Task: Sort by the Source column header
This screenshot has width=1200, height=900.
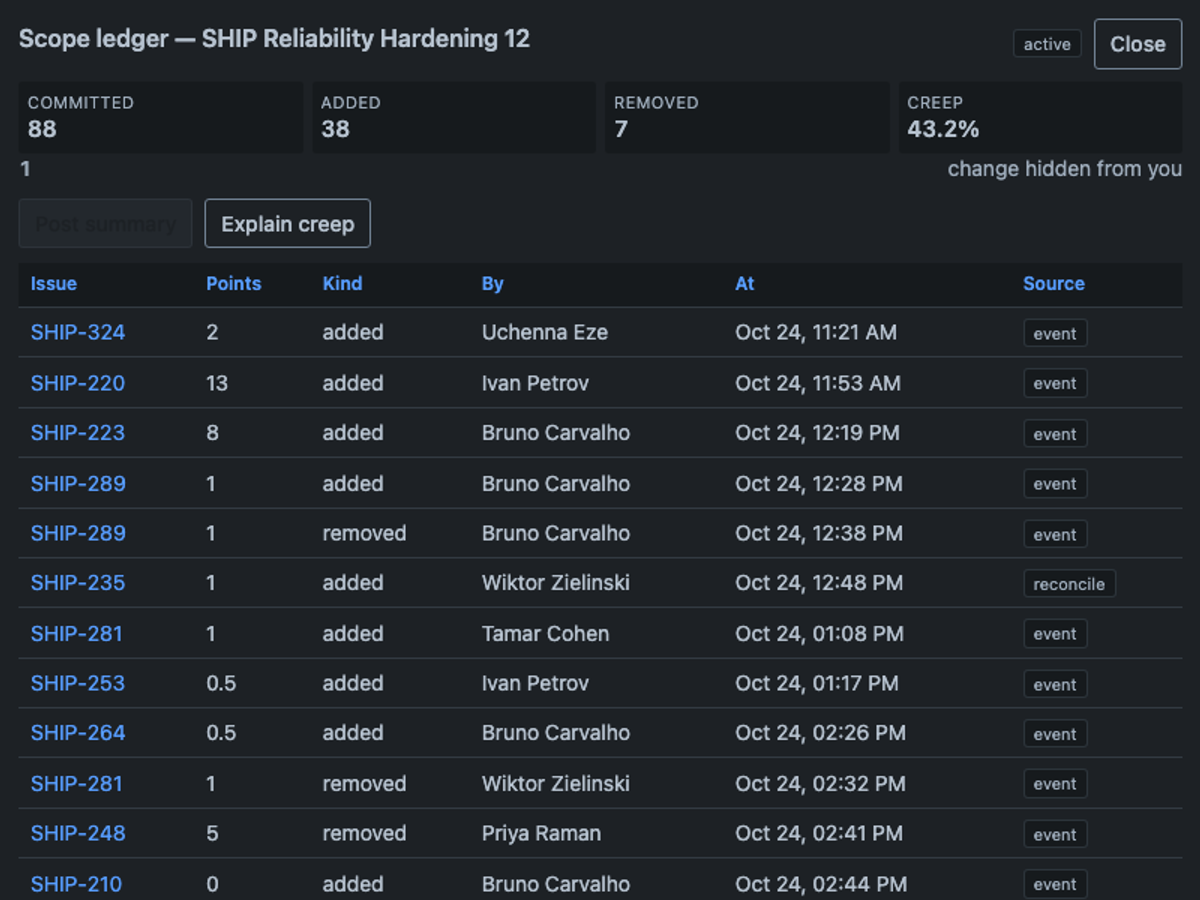Action: pos(1054,284)
